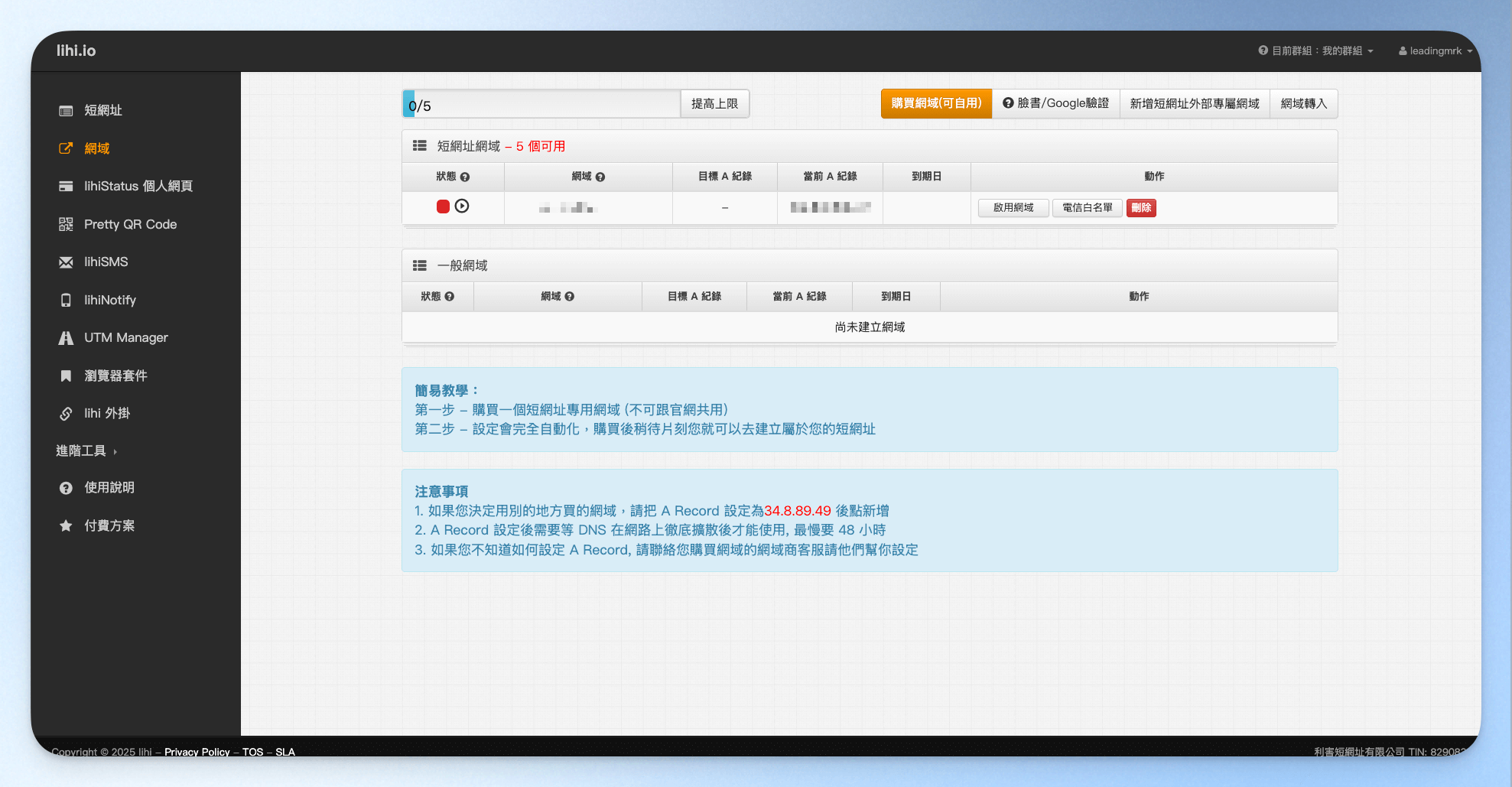Click the 購買網域(可自用) button
This screenshot has width=1512, height=787.
[936, 103]
